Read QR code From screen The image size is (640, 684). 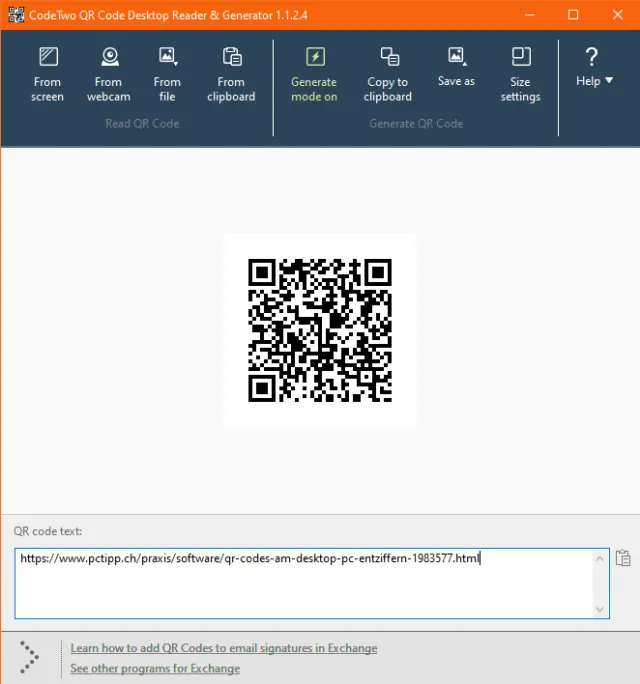[x=48, y=74]
